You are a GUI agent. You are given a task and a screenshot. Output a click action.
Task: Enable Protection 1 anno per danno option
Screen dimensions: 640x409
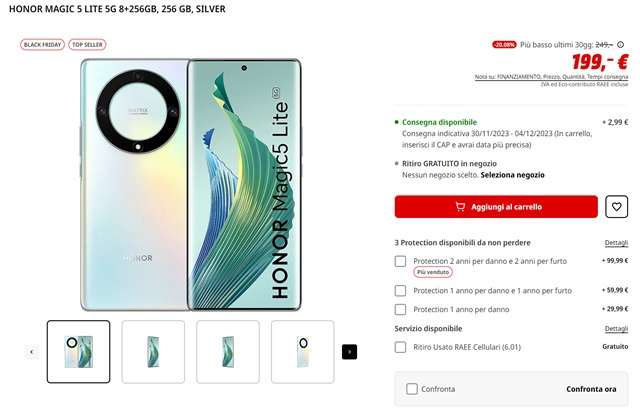(x=400, y=309)
